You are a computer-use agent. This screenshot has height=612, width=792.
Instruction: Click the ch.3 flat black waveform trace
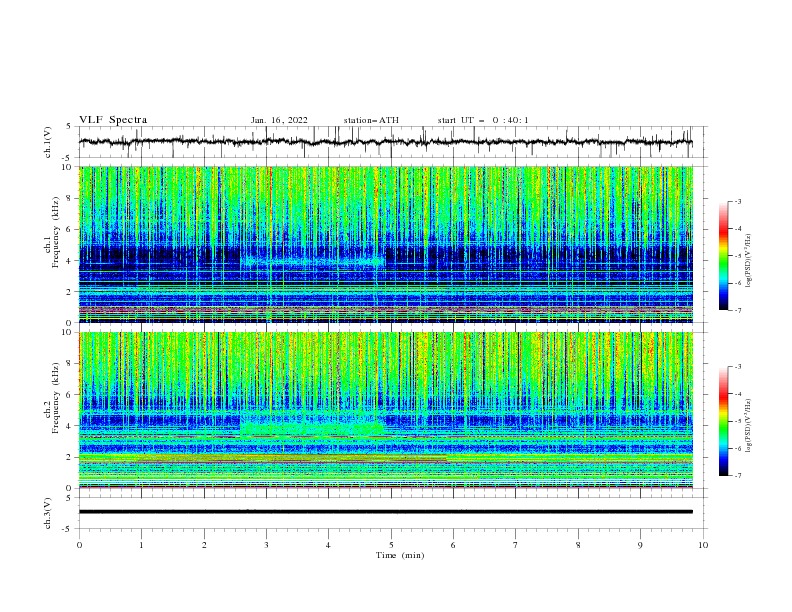click(386, 512)
